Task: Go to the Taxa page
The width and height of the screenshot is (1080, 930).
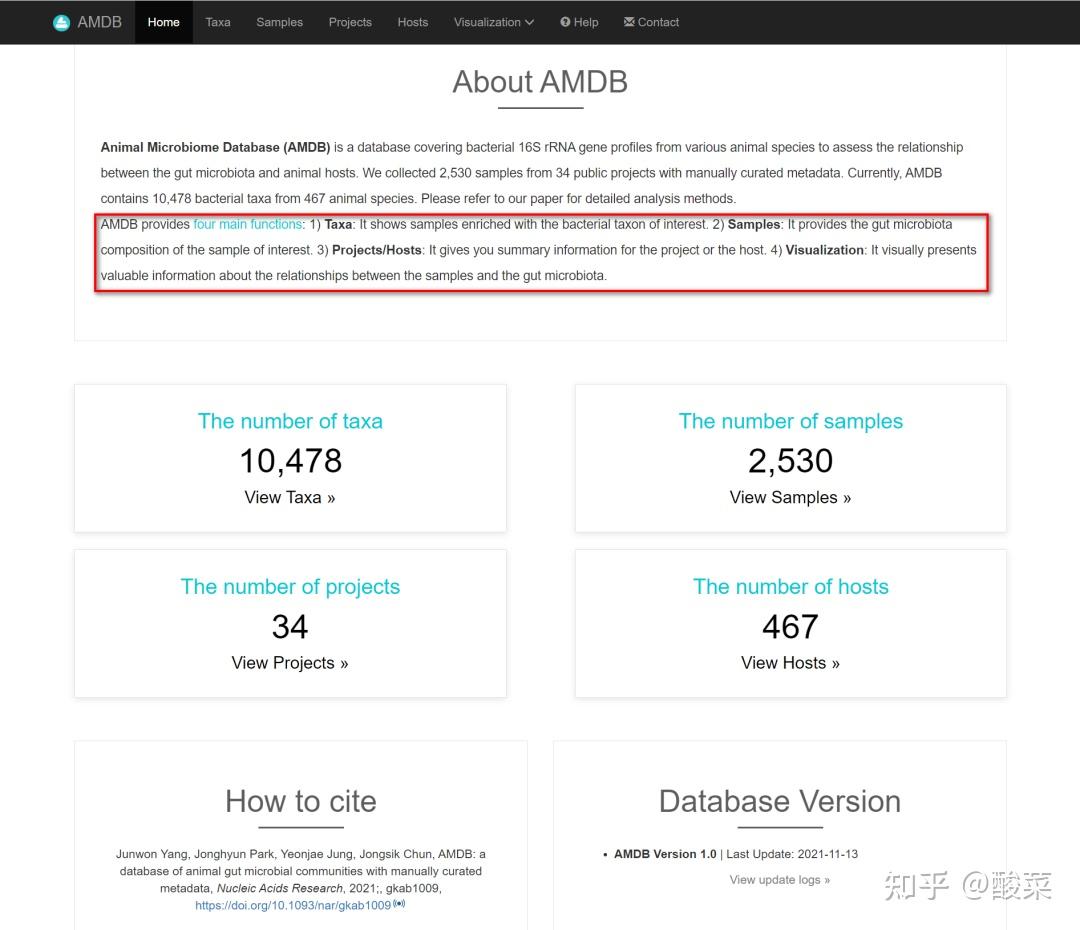Action: click(218, 22)
